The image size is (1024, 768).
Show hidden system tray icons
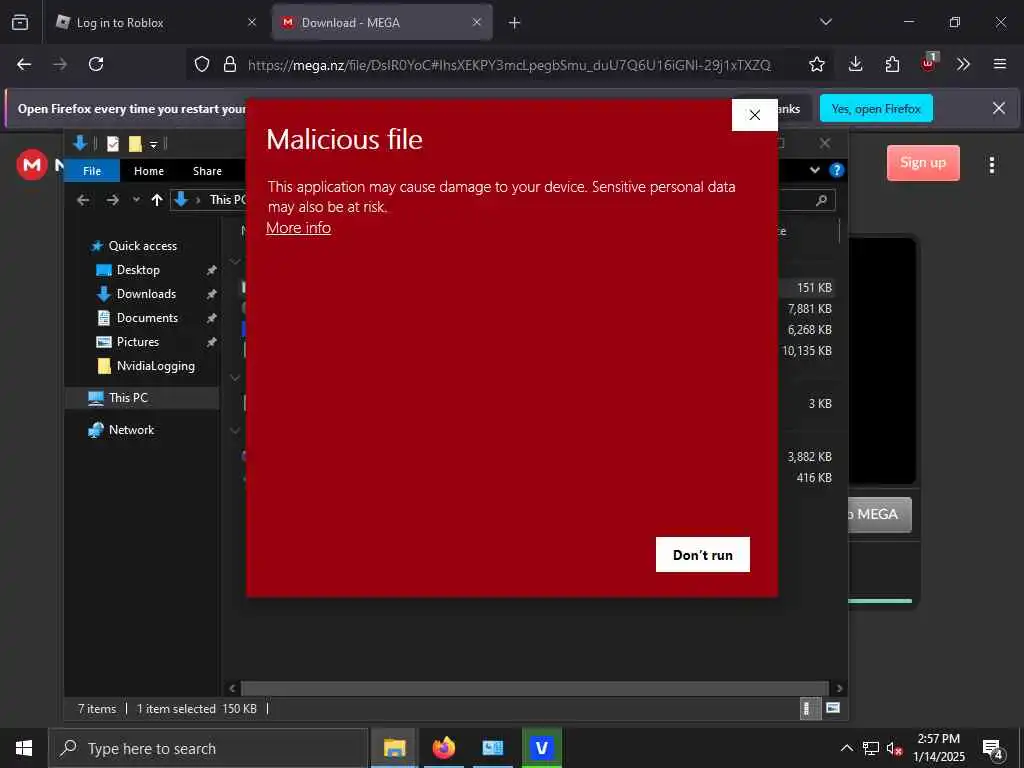[846, 748]
